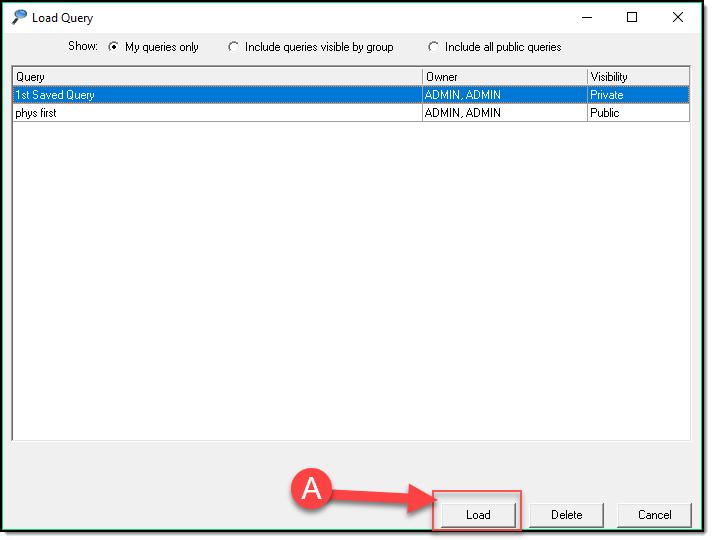Sort list by the Query column header
Screen dimensions: 712x540
[216, 77]
